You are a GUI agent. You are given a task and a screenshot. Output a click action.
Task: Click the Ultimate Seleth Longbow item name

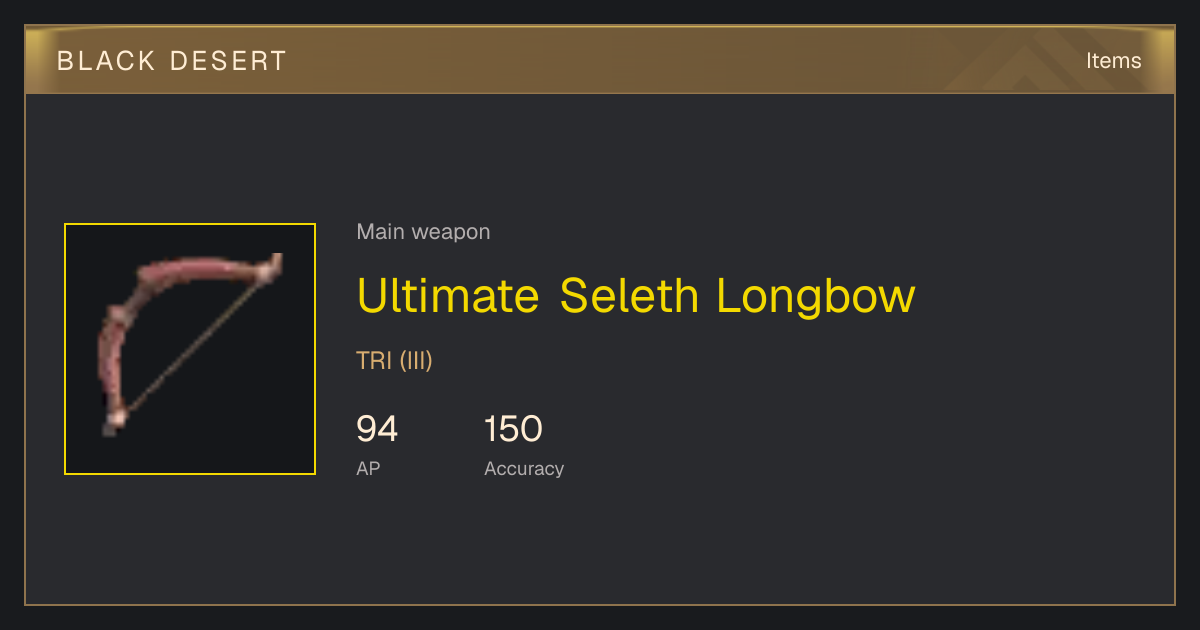coord(636,296)
